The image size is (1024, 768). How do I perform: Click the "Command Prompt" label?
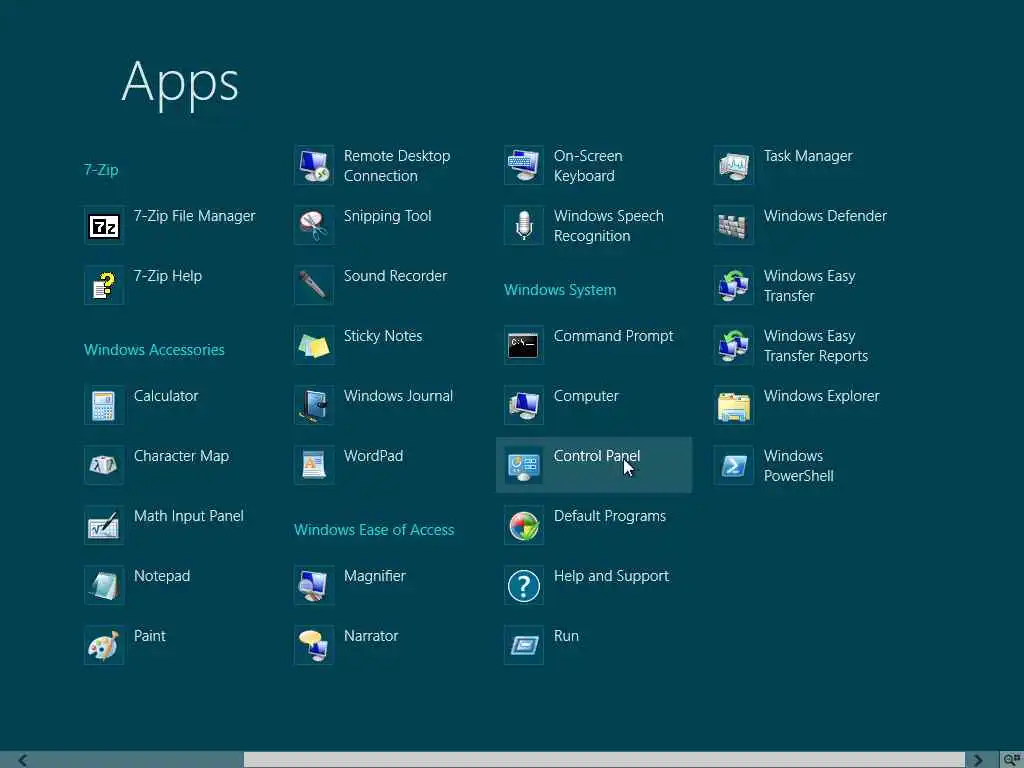(613, 336)
